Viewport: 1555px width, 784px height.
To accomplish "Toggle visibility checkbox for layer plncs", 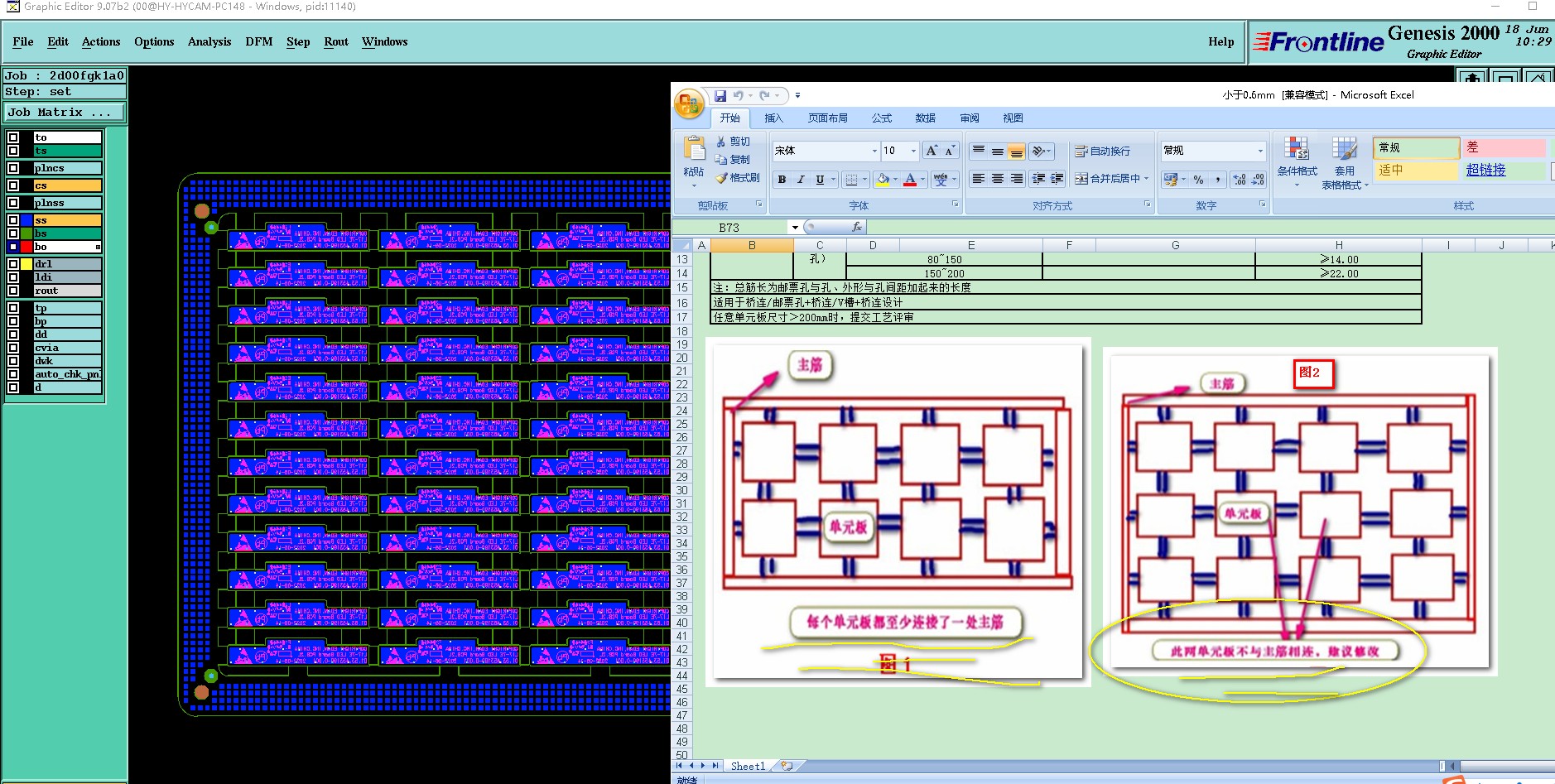I will [x=13, y=168].
